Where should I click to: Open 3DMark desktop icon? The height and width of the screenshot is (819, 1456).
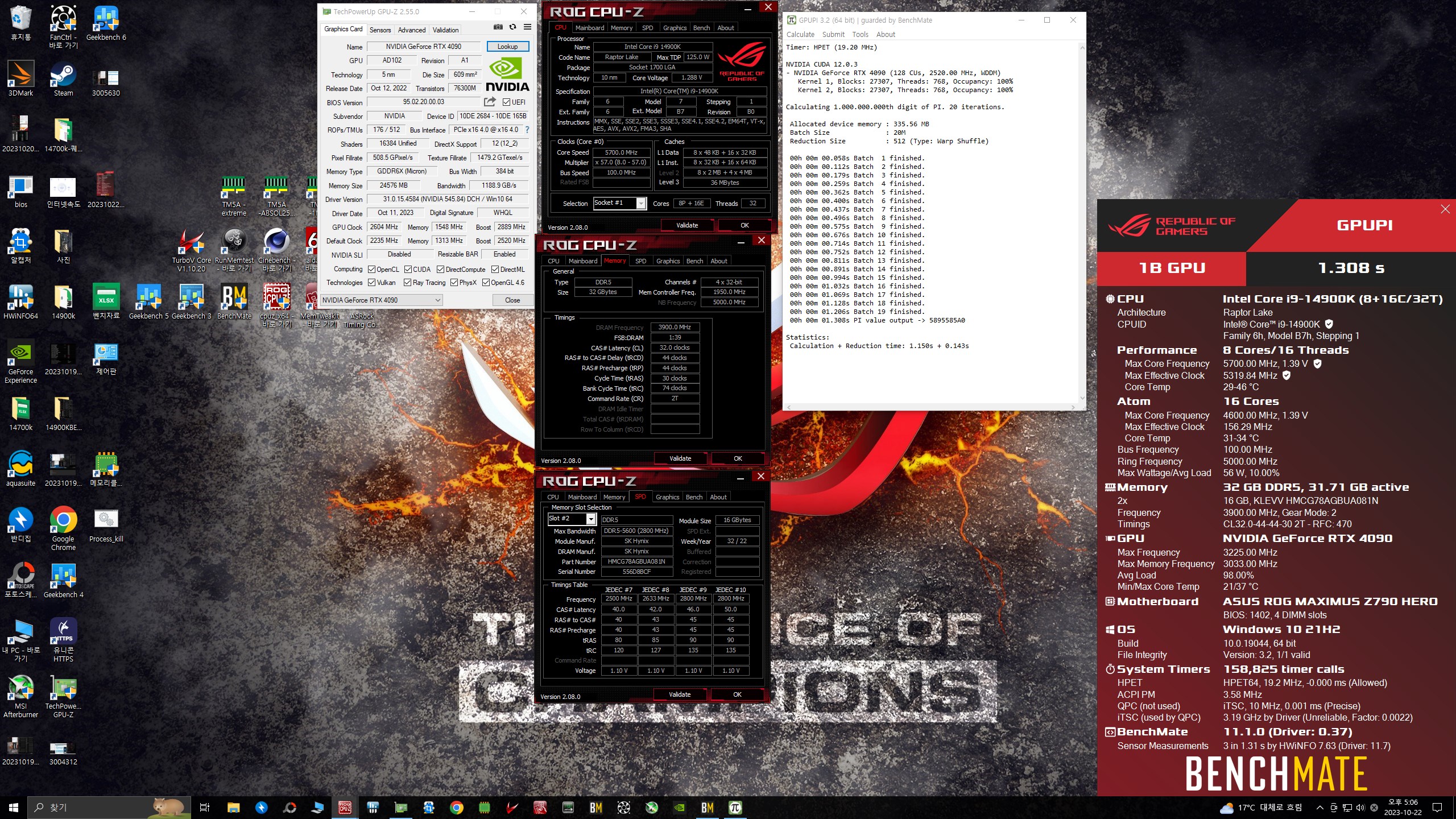point(21,78)
